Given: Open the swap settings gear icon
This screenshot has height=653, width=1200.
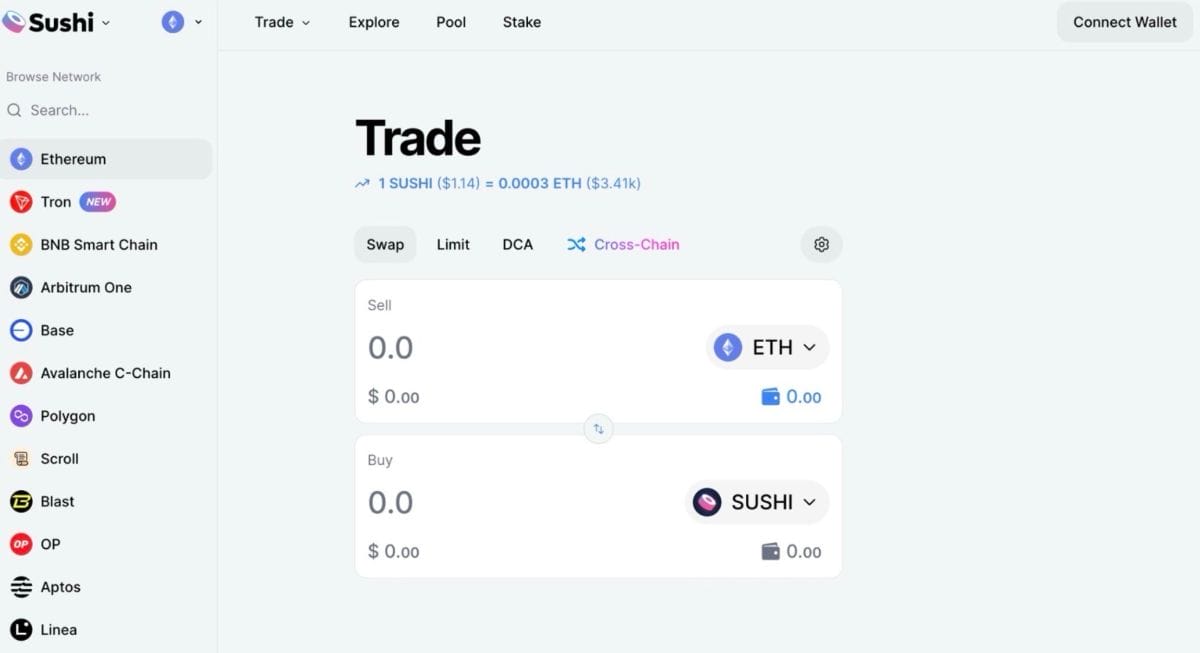Looking at the screenshot, I should [821, 243].
